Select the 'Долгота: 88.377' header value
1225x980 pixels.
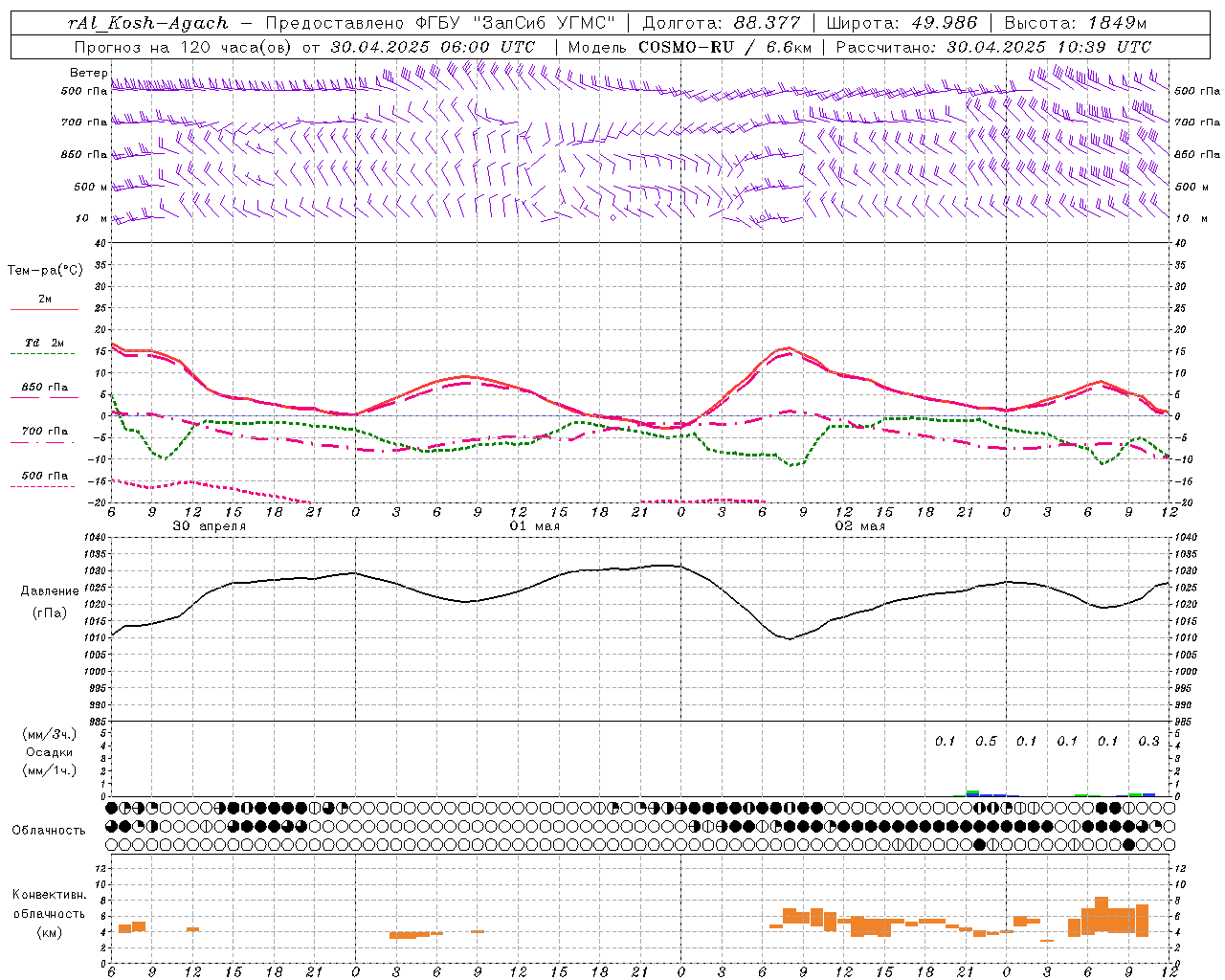(x=720, y=23)
